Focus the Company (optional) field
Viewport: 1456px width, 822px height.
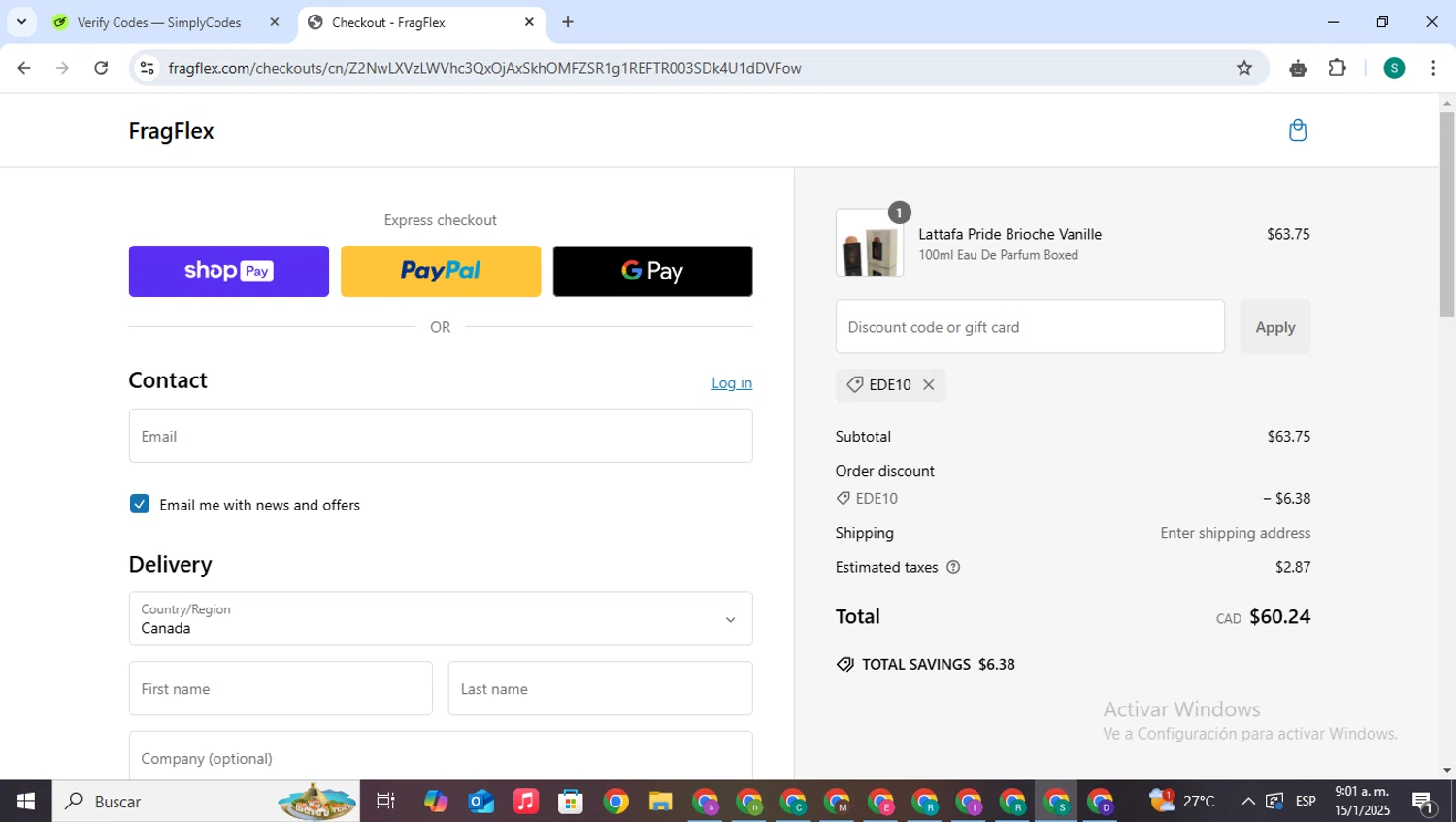441,756
